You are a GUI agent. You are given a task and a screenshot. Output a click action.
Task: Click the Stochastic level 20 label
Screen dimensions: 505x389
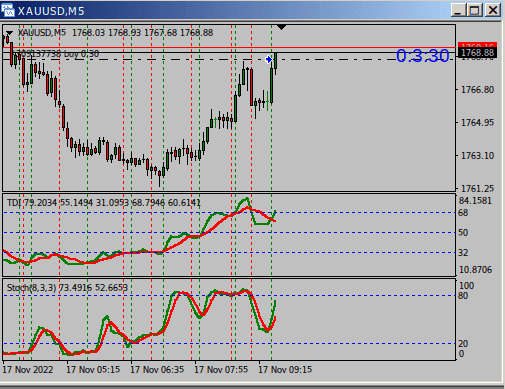click(x=463, y=344)
